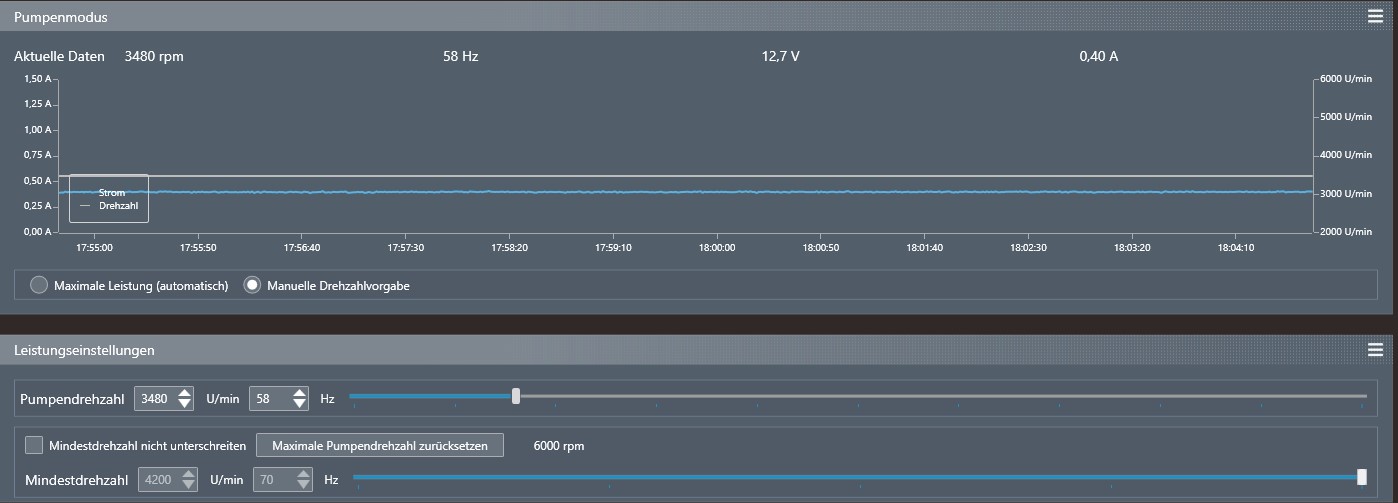Increase Pumpendrehzahl U/min with up arrow
This screenshot has height=503, width=1398.
tap(184, 393)
